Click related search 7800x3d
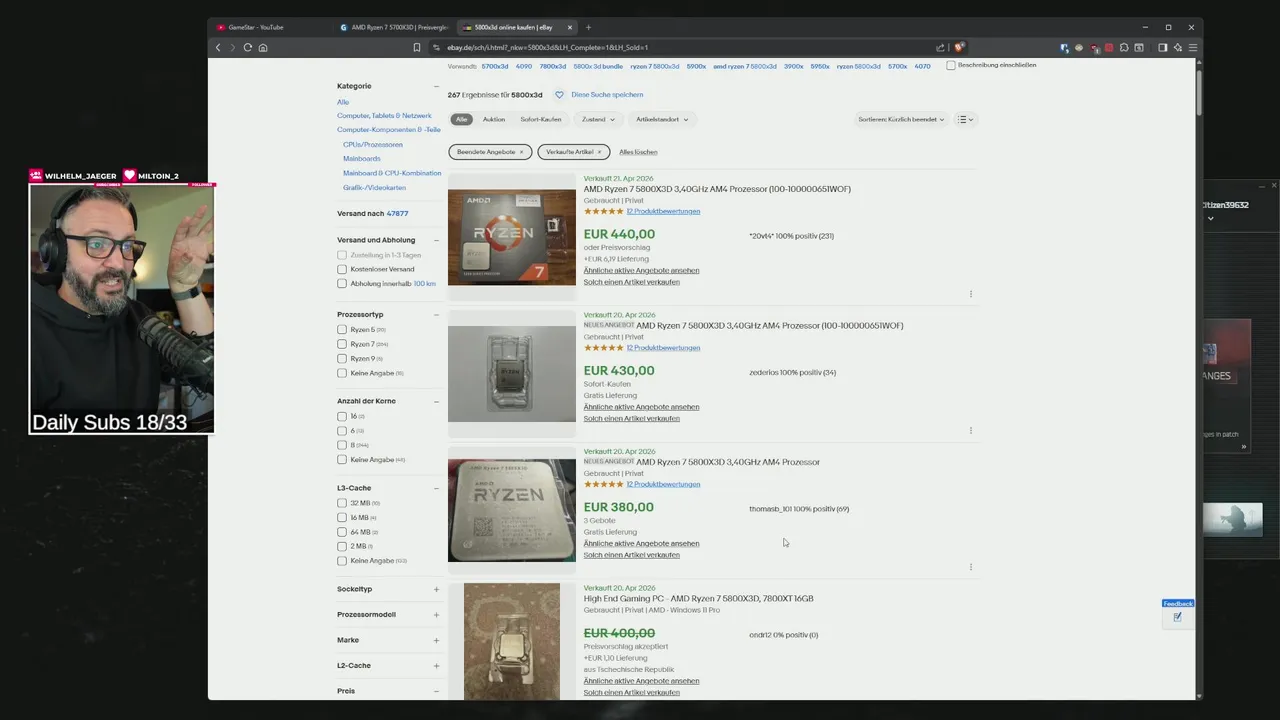1280x720 pixels. (x=553, y=66)
